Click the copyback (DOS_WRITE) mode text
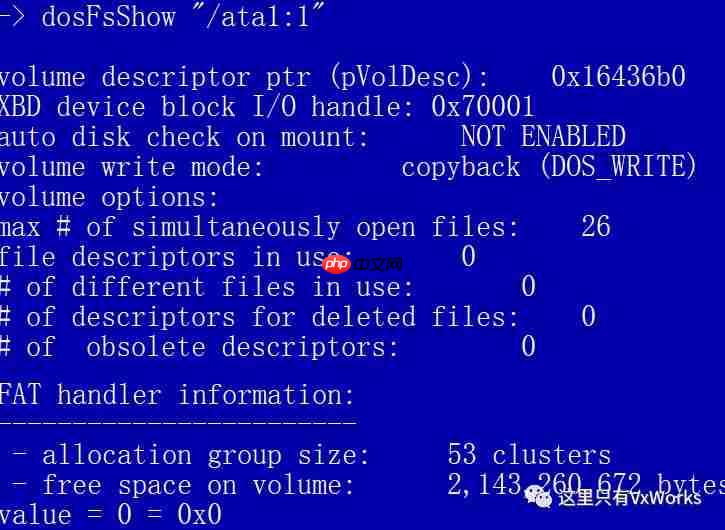 549,166
